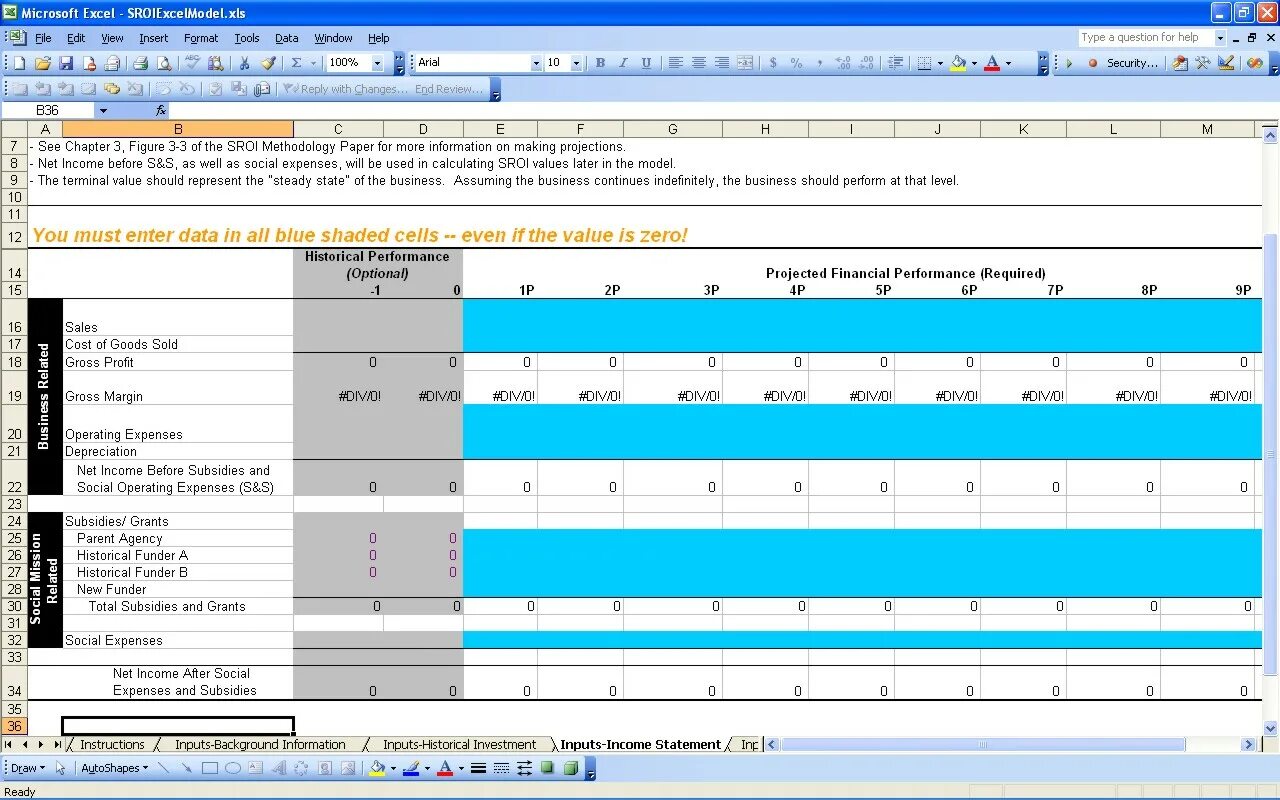Open the Control Toolbox icon
1280x800 pixels.
coord(1203,63)
